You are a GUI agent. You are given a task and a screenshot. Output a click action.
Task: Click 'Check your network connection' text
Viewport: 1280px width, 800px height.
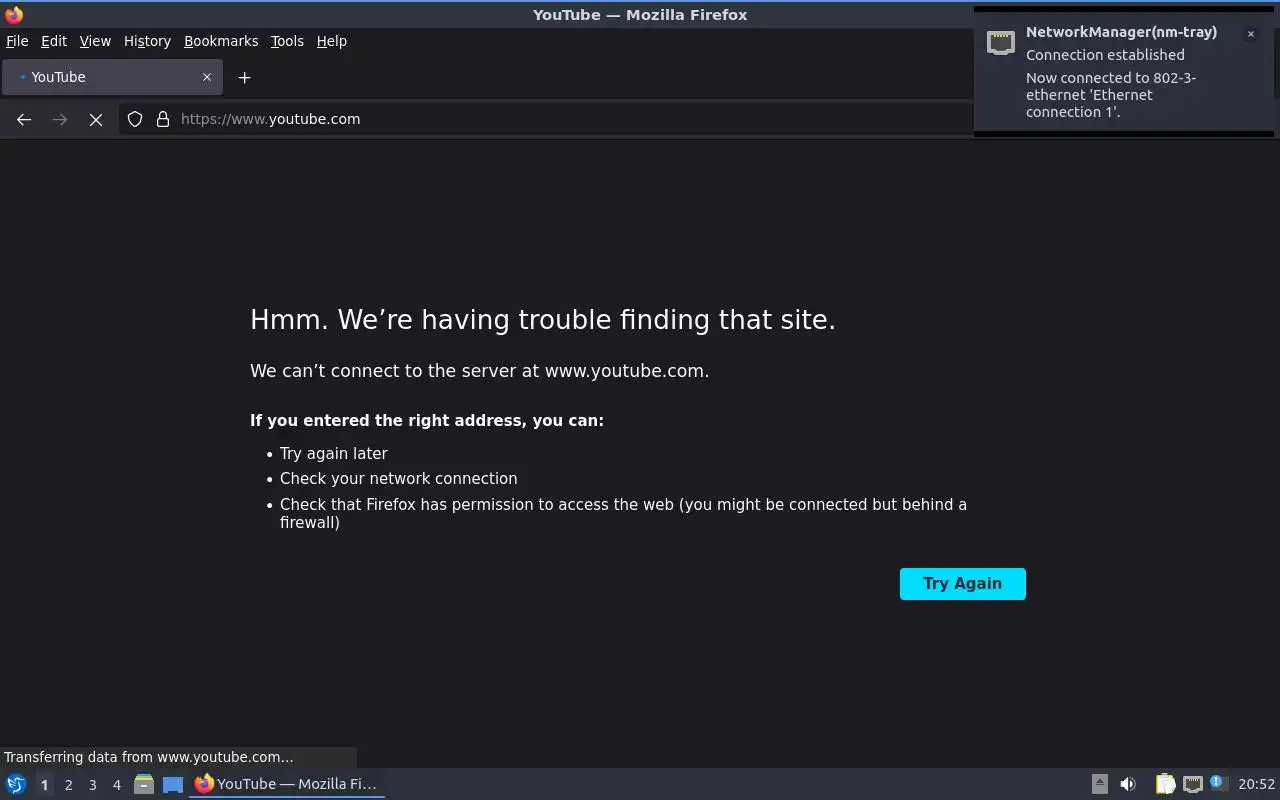point(398,478)
